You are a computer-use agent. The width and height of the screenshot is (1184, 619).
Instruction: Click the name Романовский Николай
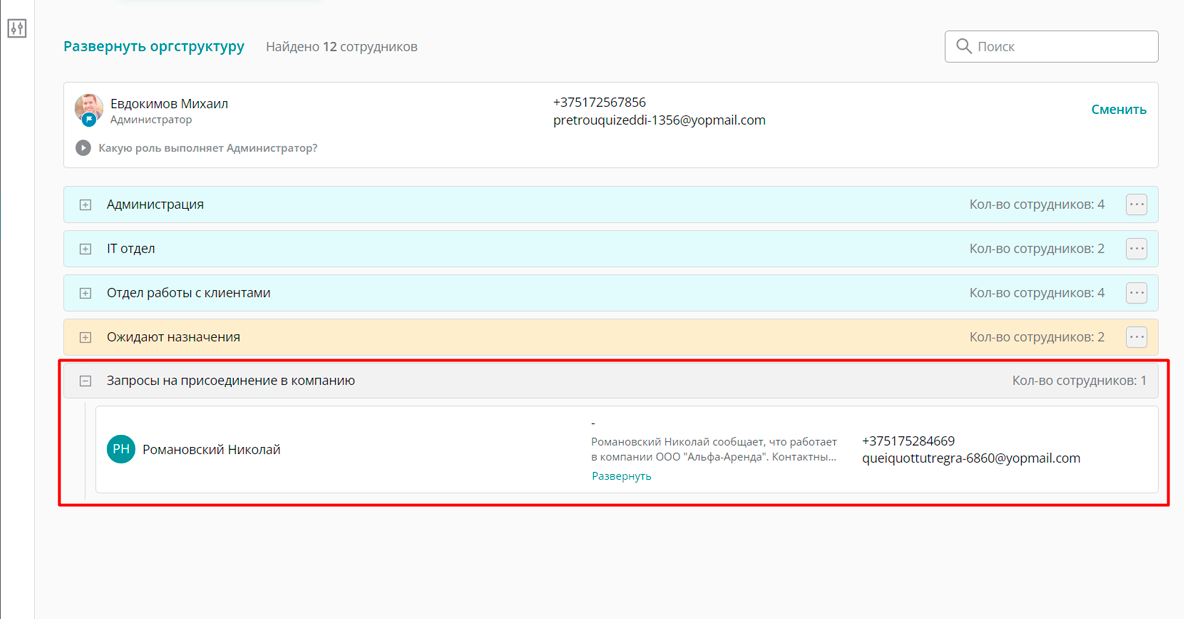point(211,449)
